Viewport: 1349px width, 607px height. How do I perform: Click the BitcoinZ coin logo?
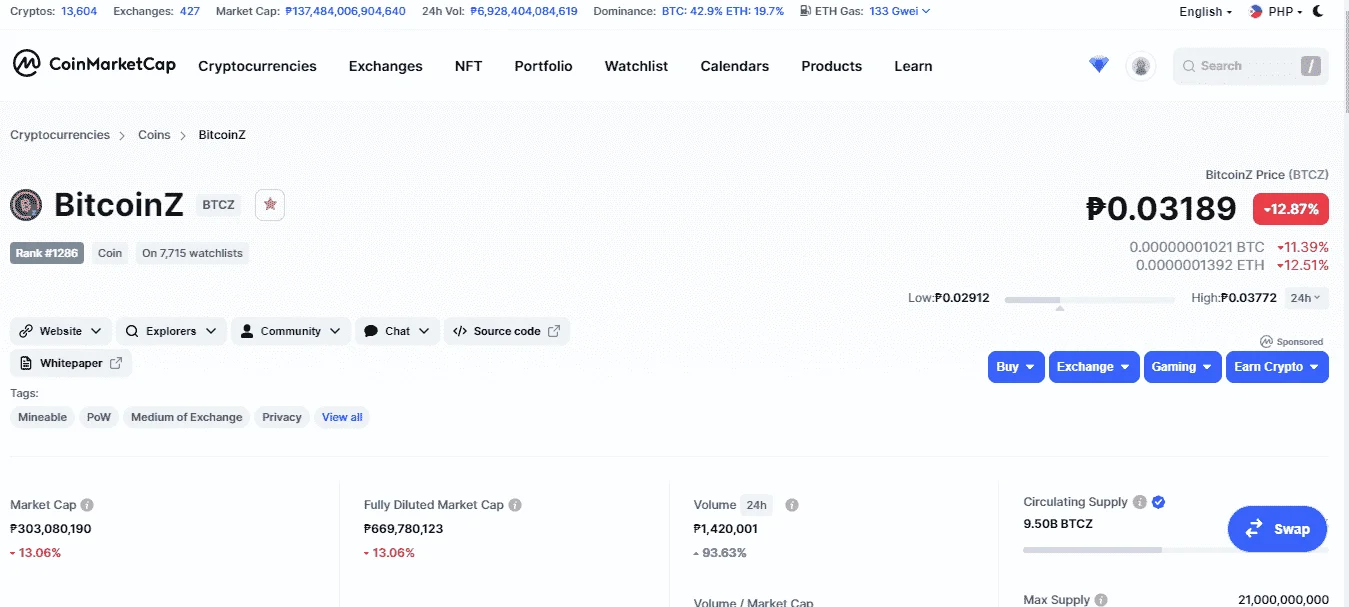click(x=26, y=205)
